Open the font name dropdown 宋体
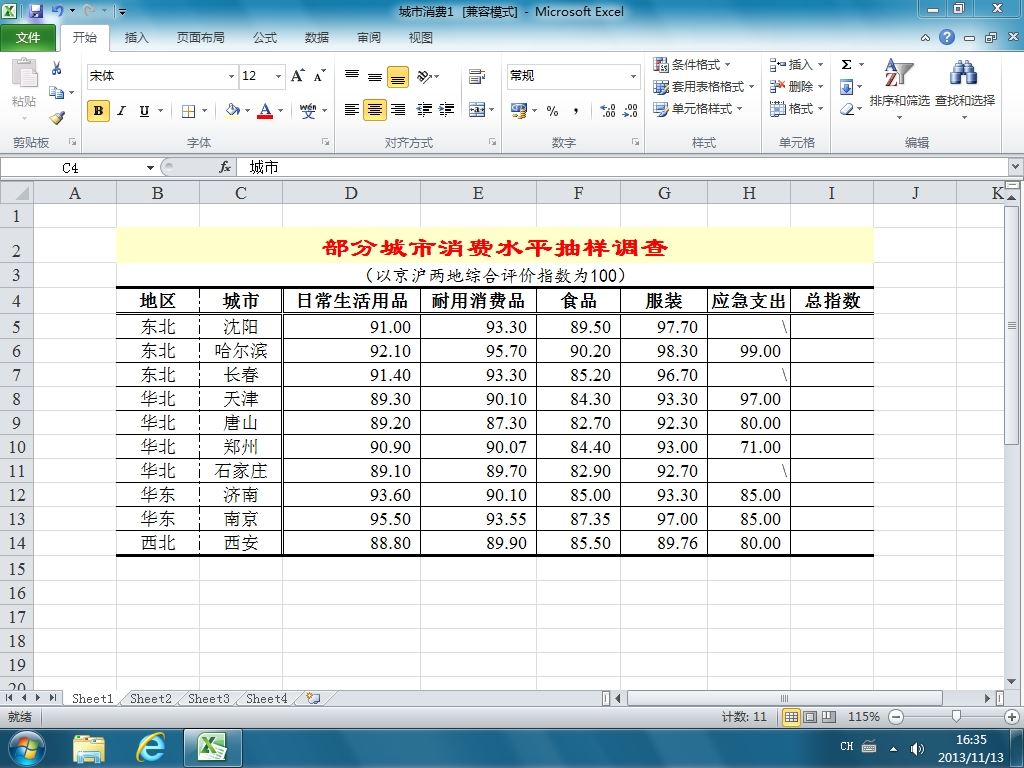 pyautogui.click(x=231, y=76)
